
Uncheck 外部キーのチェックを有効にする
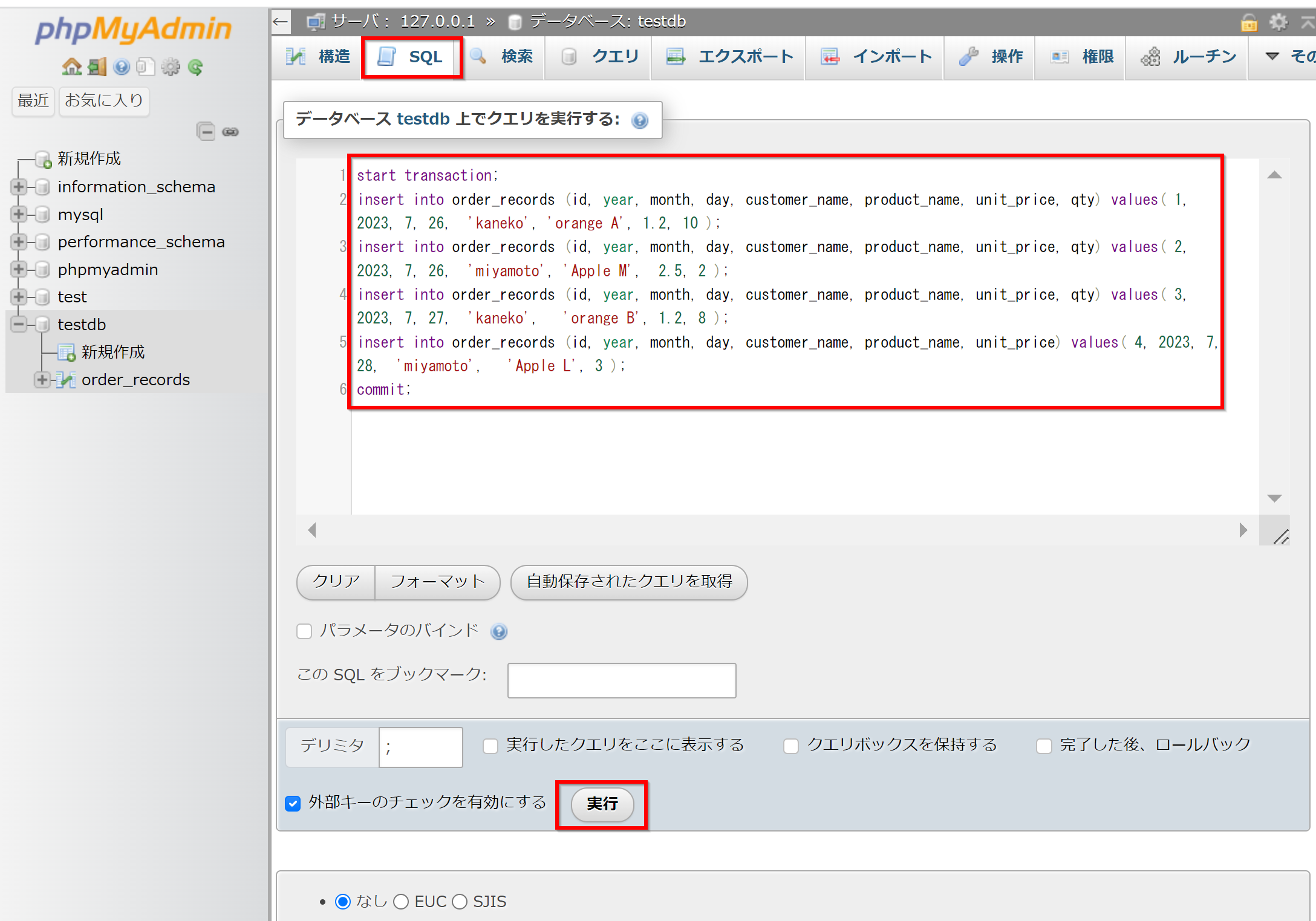(x=293, y=803)
